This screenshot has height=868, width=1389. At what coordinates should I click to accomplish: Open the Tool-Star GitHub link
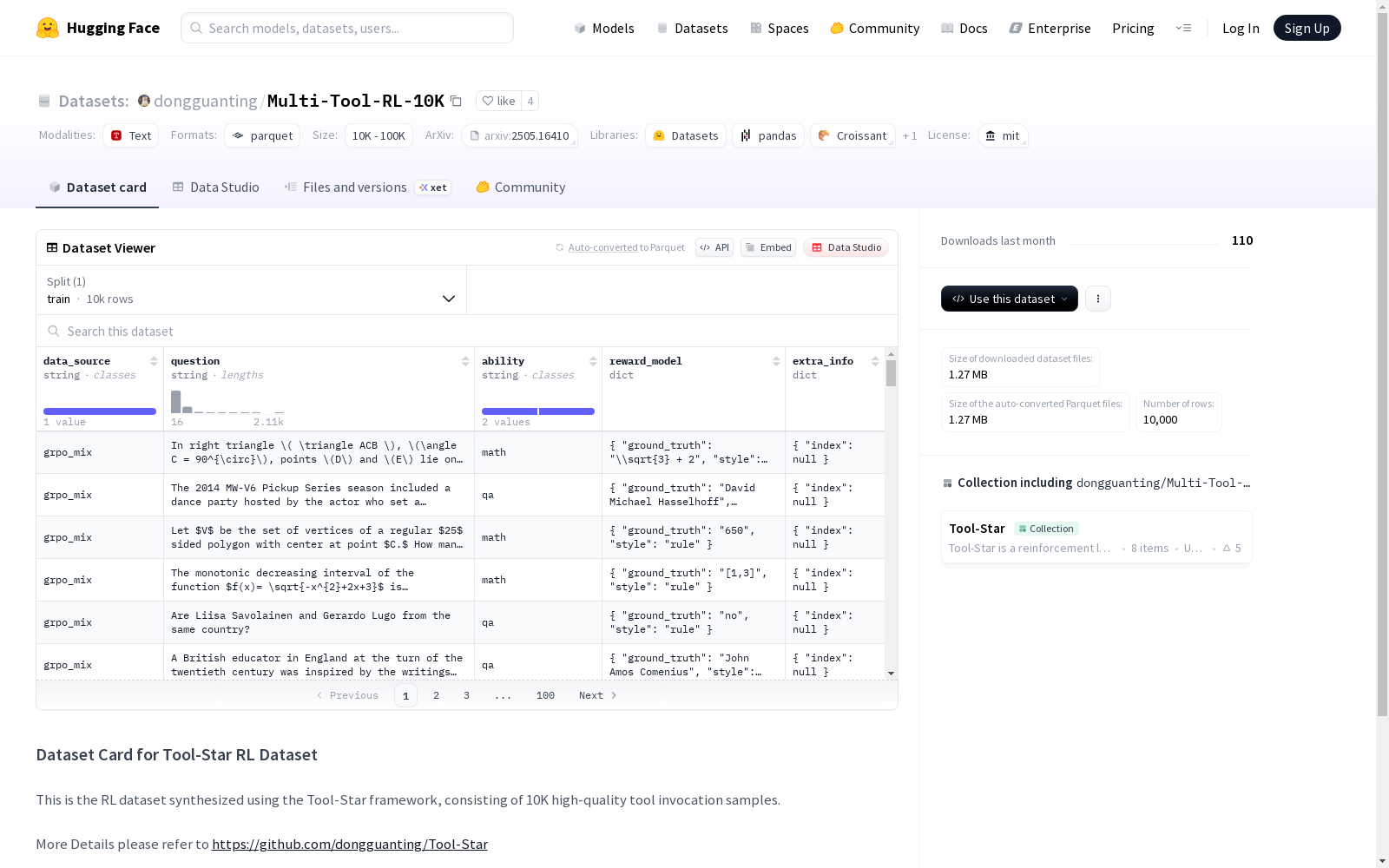pos(350,844)
